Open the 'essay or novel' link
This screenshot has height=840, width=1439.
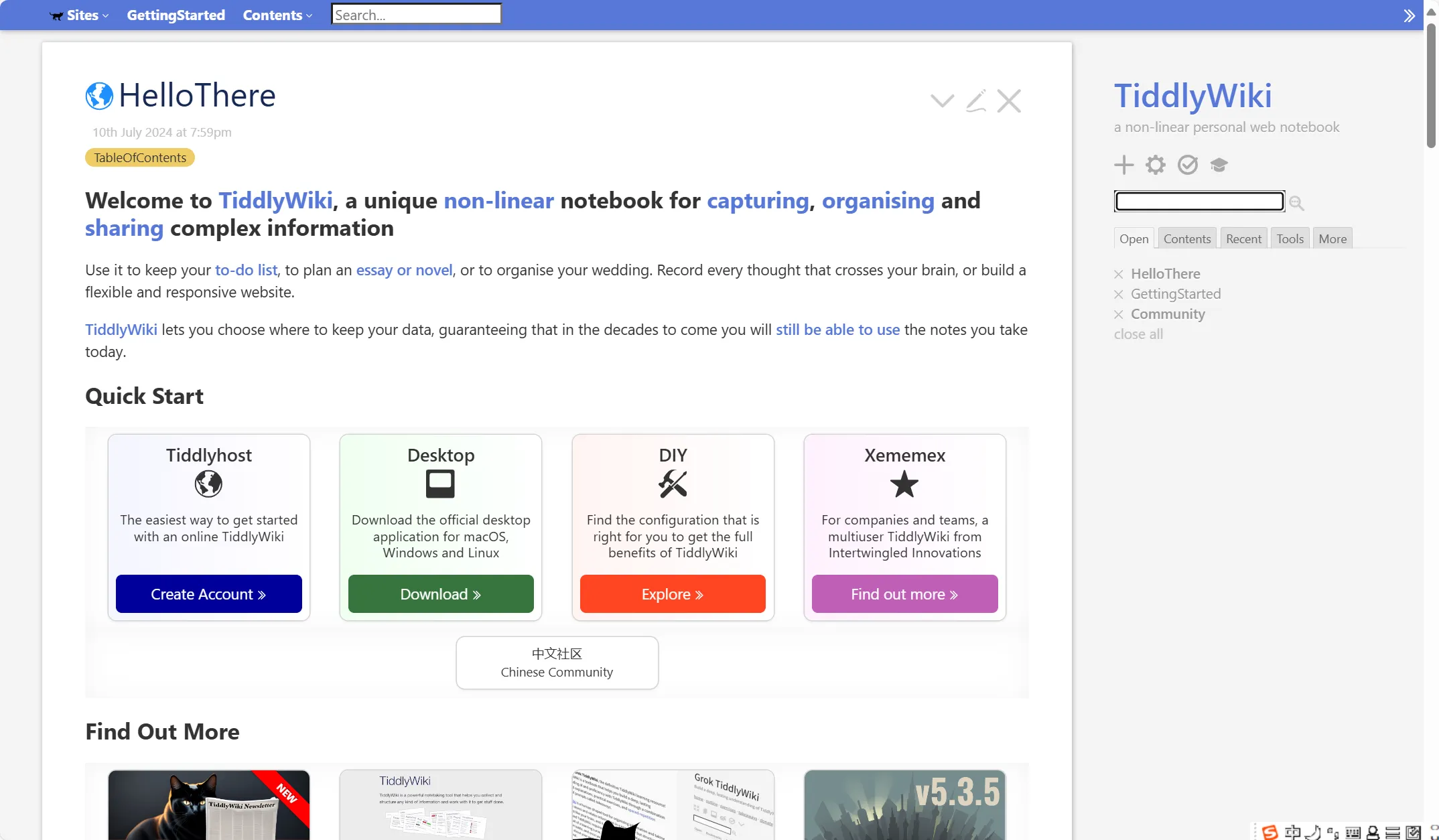tap(404, 270)
